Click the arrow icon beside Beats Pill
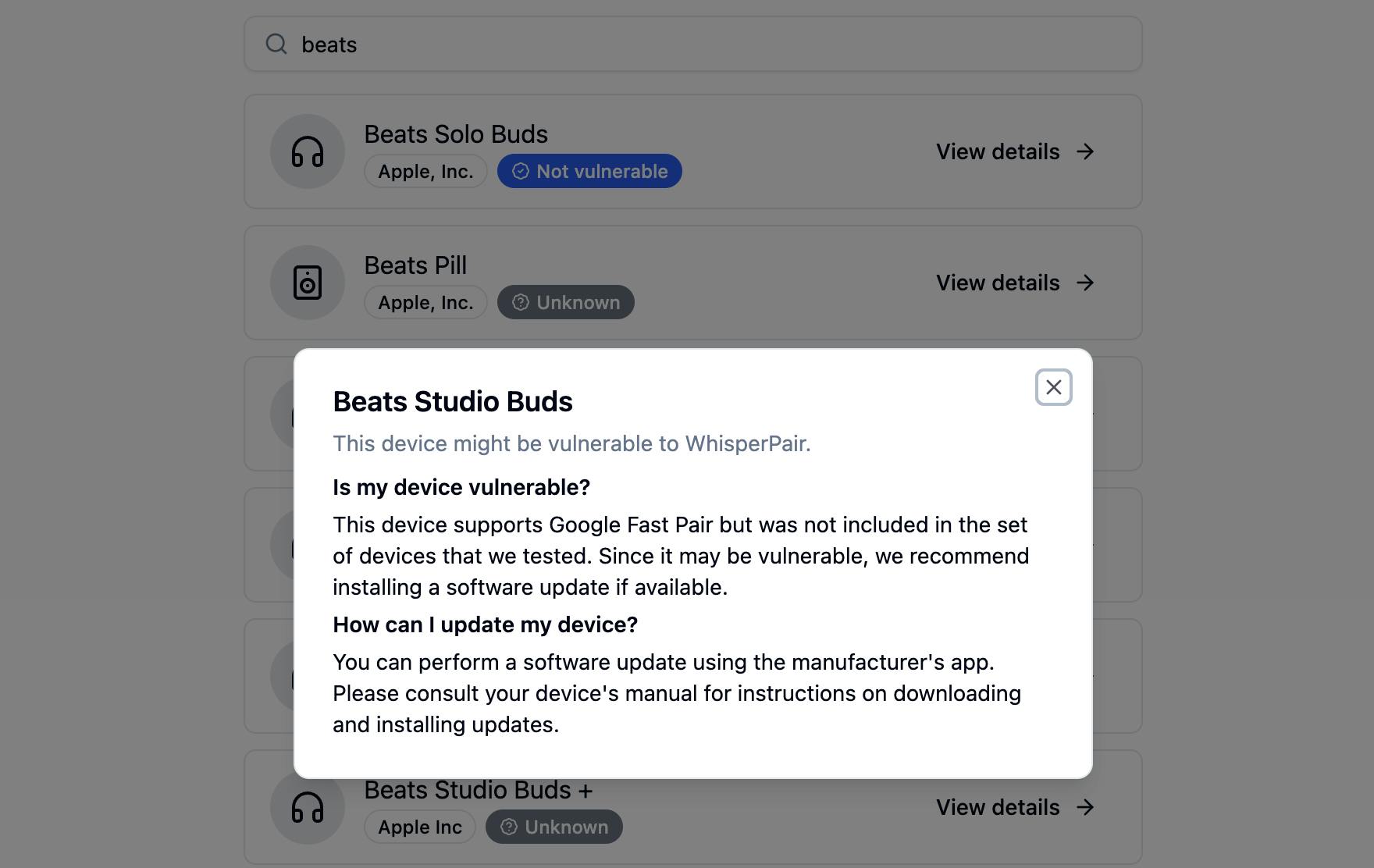Viewport: 1374px width, 868px height. tap(1085, 283)
